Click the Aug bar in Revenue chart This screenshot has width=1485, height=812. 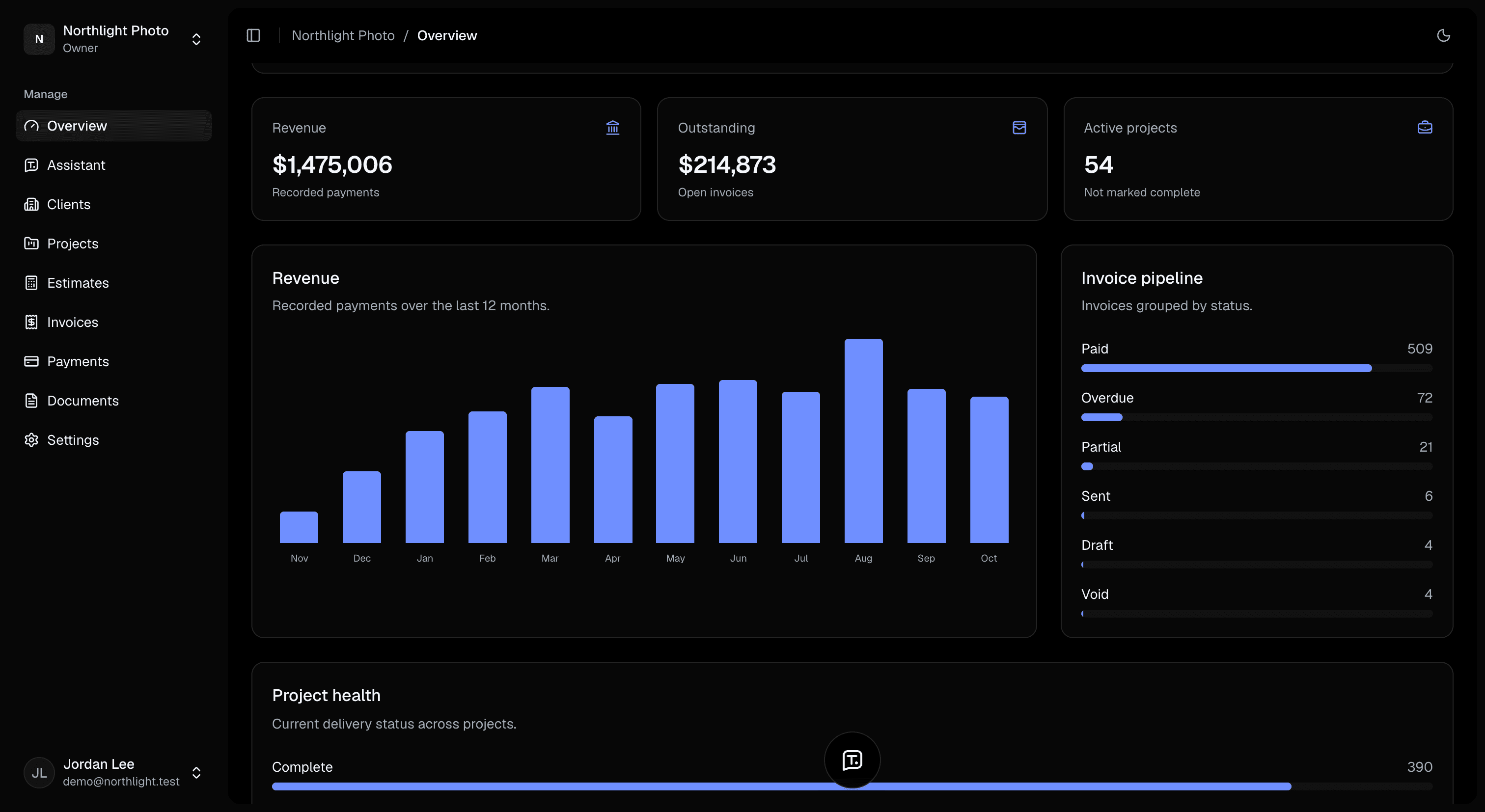864,441
